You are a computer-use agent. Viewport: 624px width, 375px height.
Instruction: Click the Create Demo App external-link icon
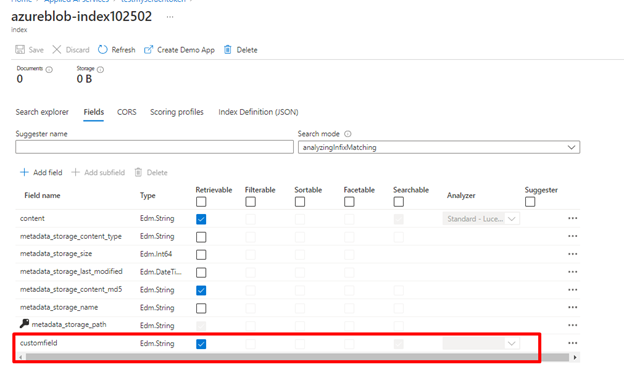pyautogui.click(x=148, y=50)
